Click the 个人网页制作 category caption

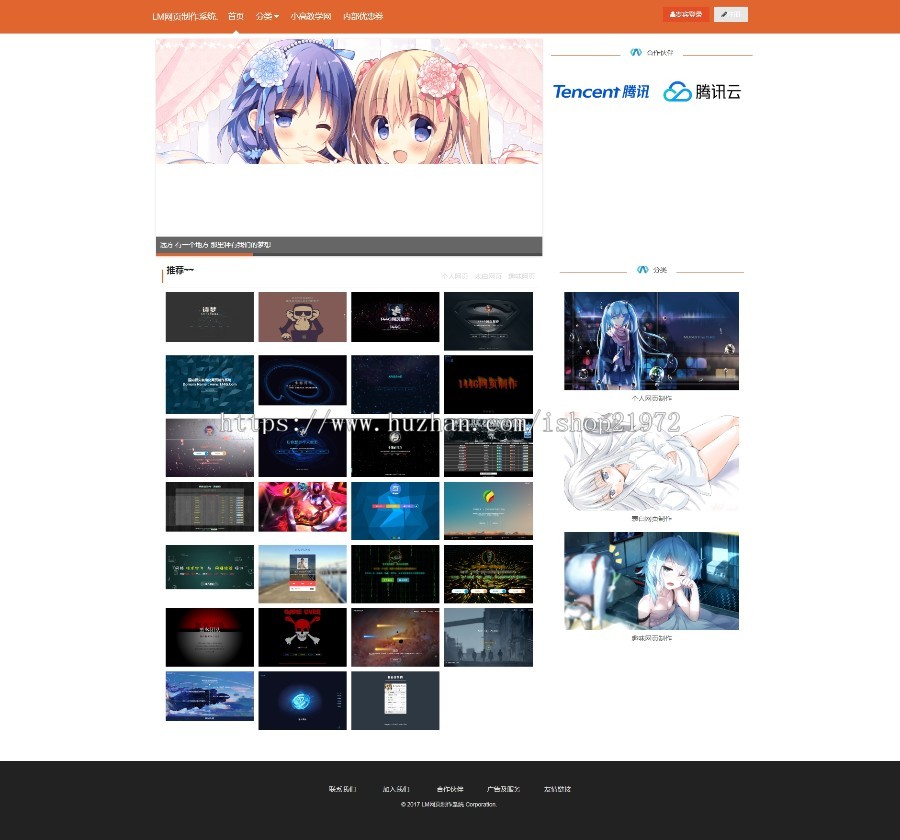click(x=651, y=398)
